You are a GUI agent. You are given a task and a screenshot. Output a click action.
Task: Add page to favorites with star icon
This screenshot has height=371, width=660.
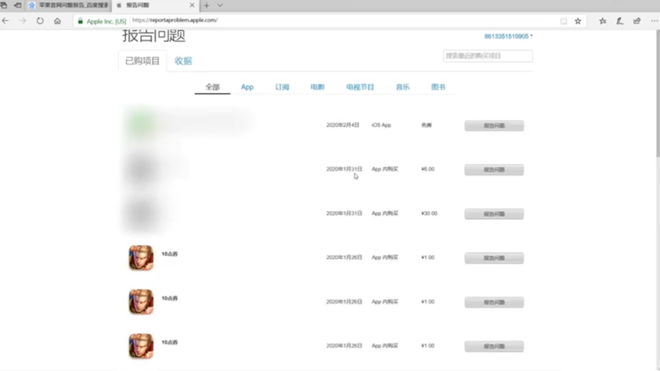(x=578, y=21)
